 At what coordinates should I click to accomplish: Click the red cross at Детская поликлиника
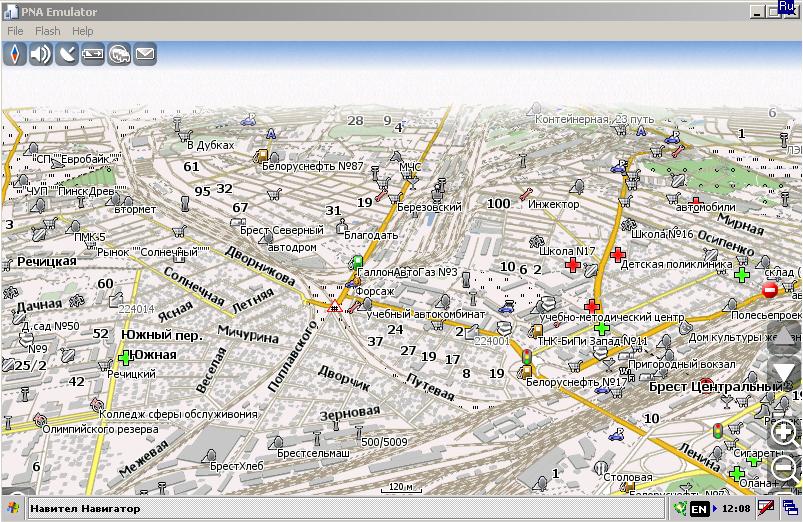618,254
